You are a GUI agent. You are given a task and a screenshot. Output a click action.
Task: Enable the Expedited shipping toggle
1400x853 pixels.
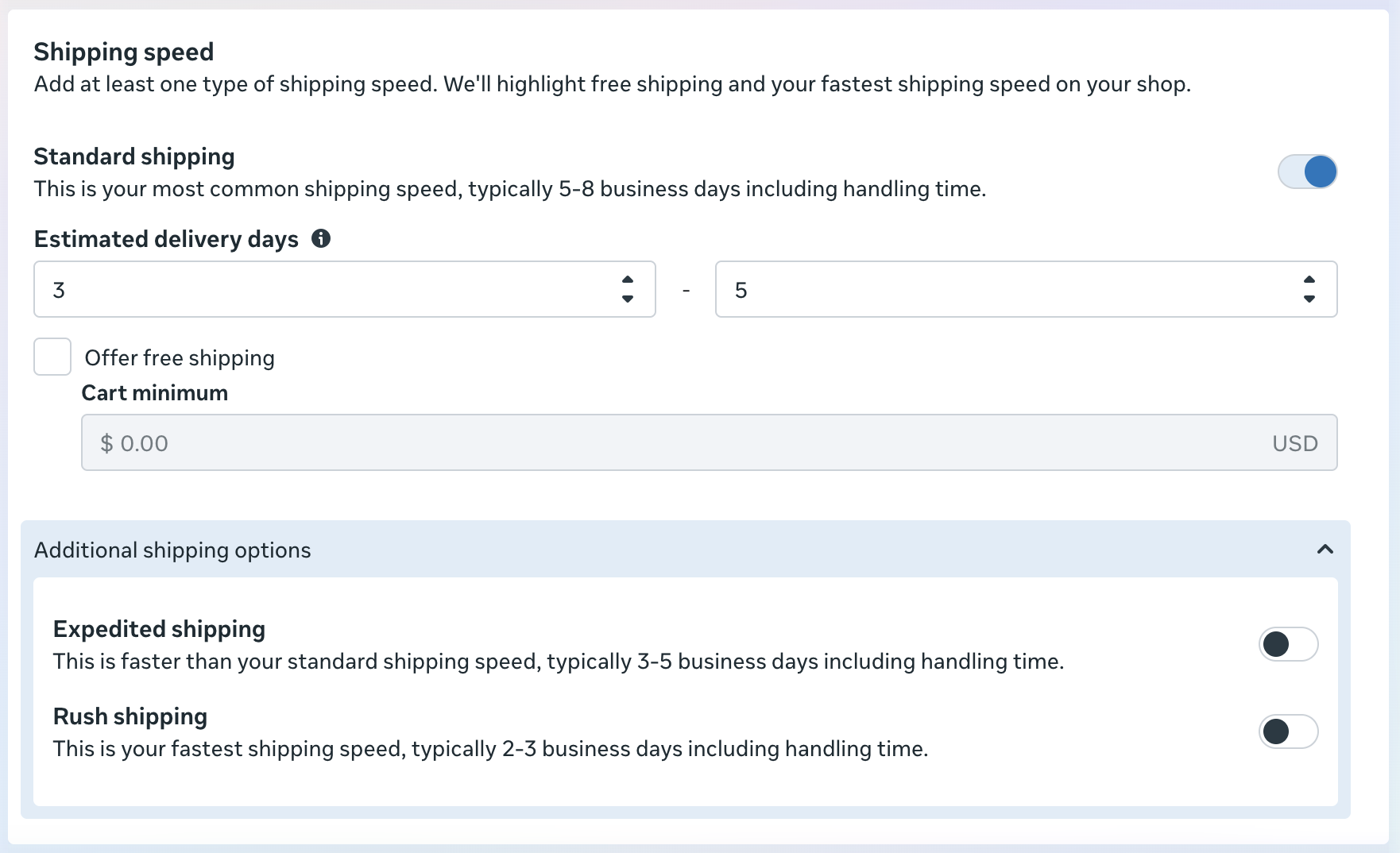pos(1288,644)
